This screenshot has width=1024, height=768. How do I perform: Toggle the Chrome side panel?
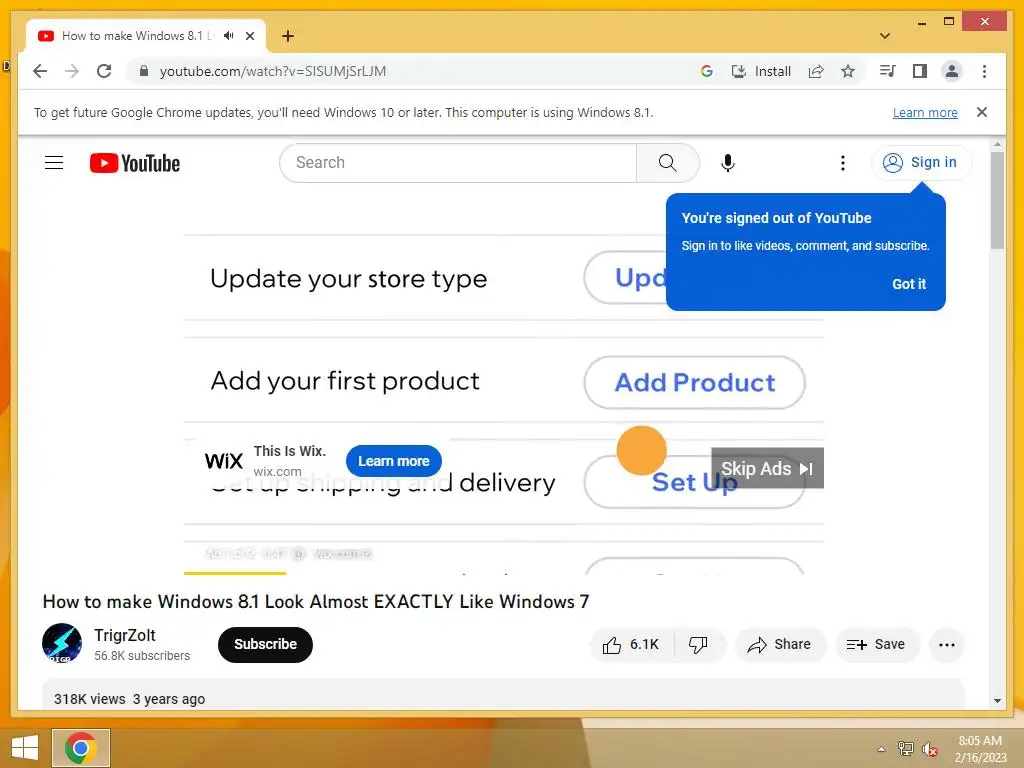click(x=920, y=71)
